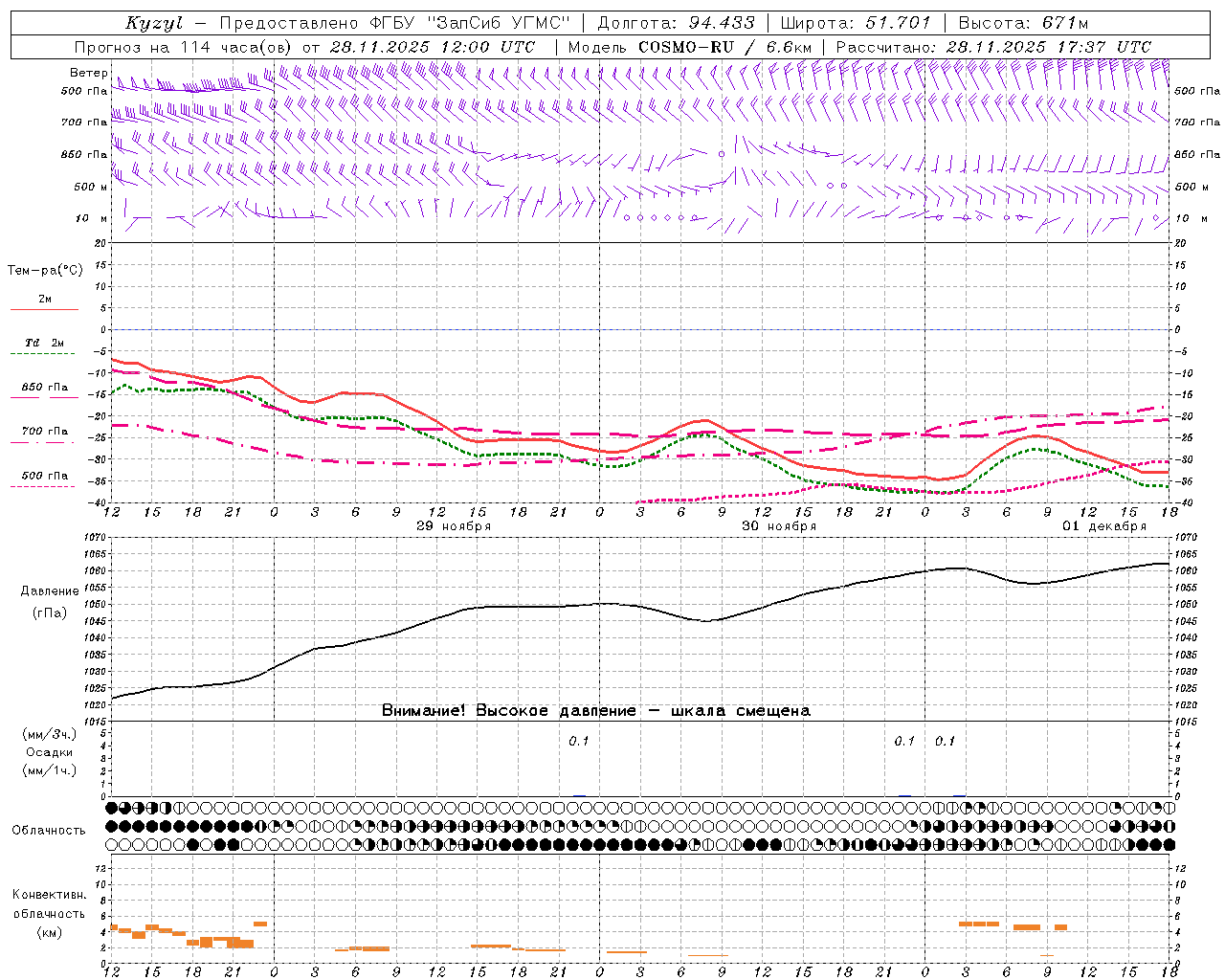
Task: Click the Облачность cloud cover label
Action: [49, 830]
